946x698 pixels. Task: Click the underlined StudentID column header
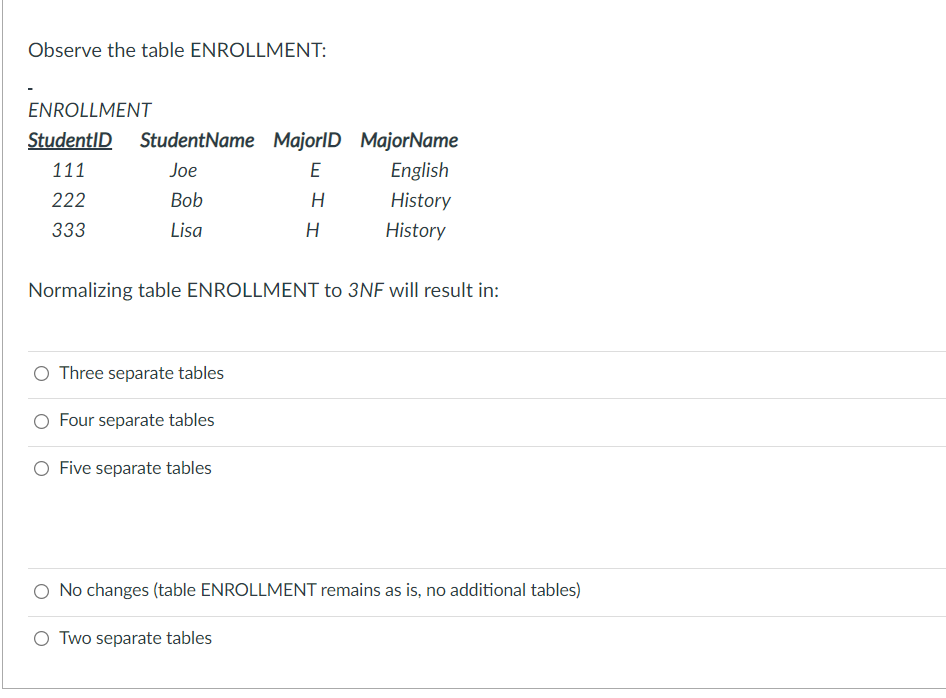click(70, 140)
